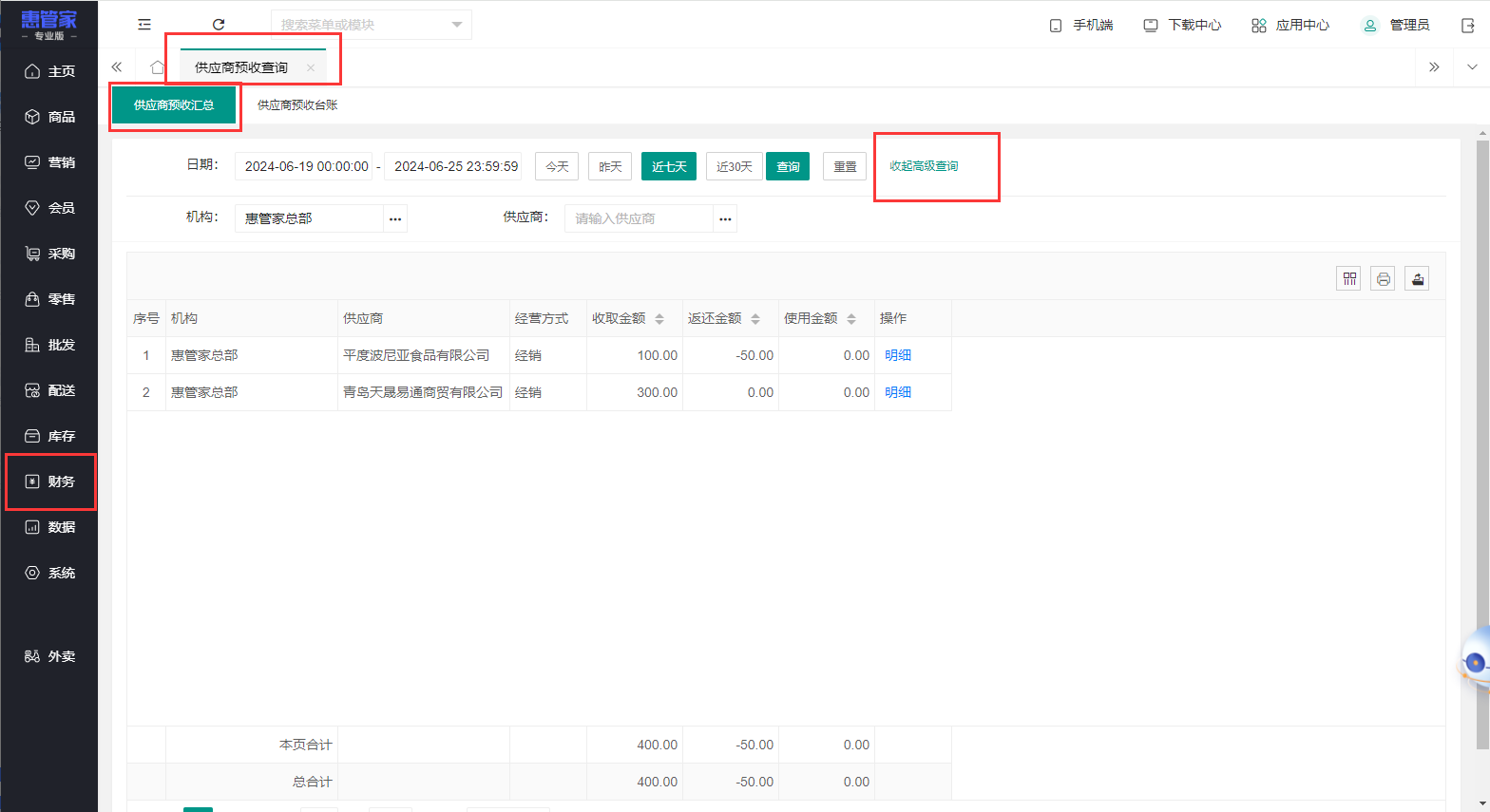Collapse the sidebar with the menu fold icon
This screenshot has height=812, width=1490.
(144, 25)
